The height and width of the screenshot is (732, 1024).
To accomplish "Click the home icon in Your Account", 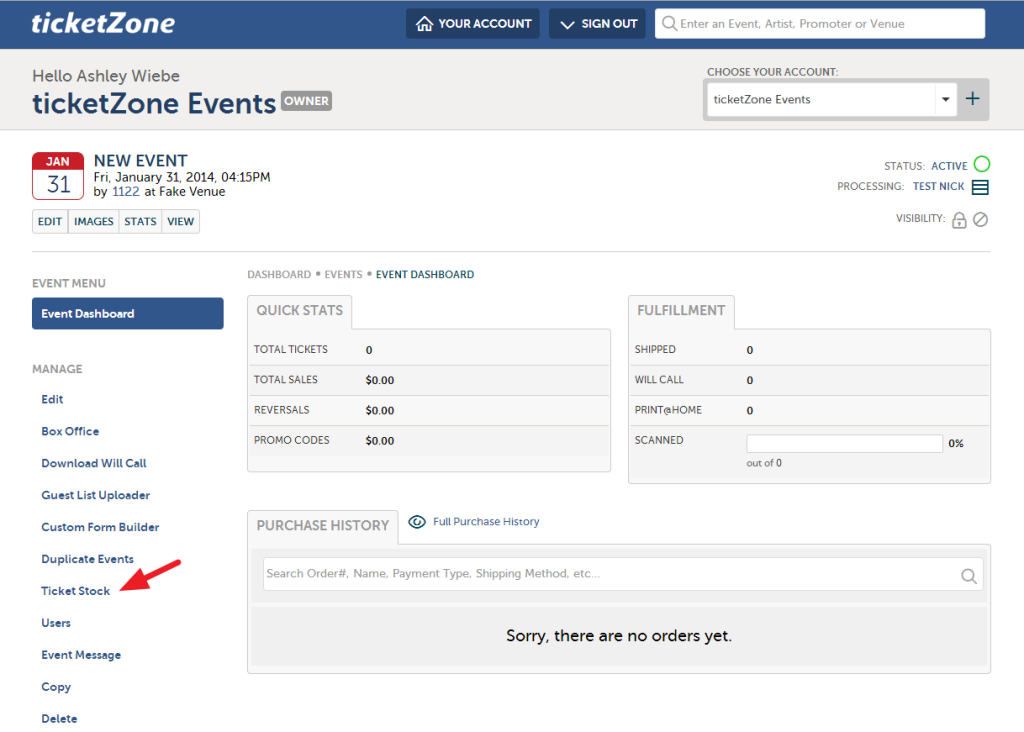I will pos(424,24).
